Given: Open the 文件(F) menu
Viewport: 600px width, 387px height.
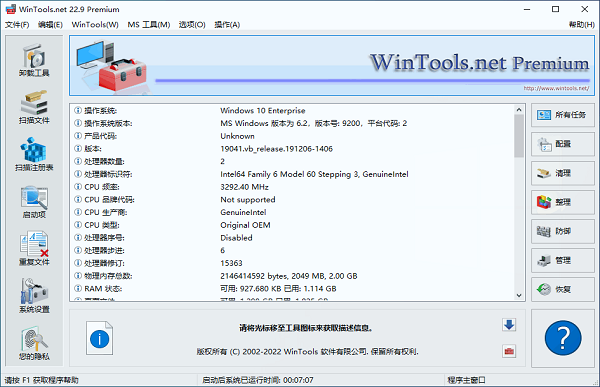Looking at the screenshot, I should pos(17,24).
